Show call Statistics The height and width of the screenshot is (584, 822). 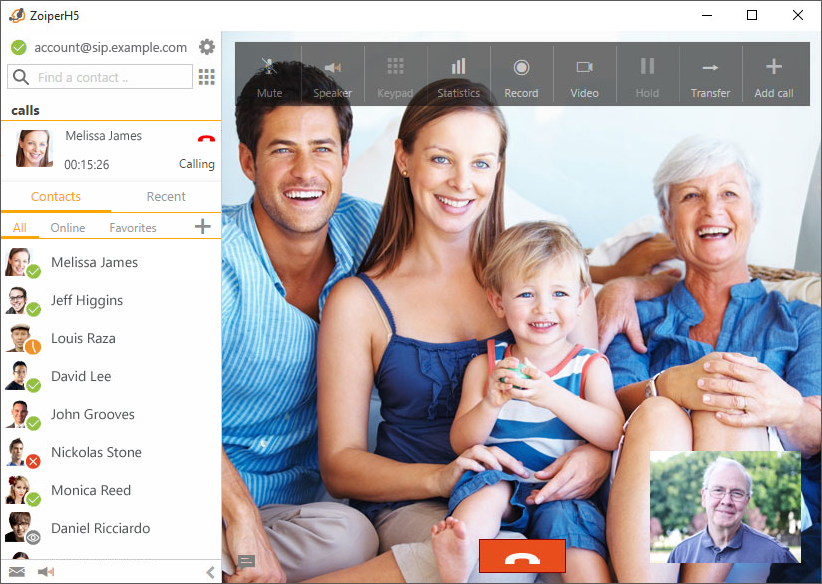pos(458,76)
